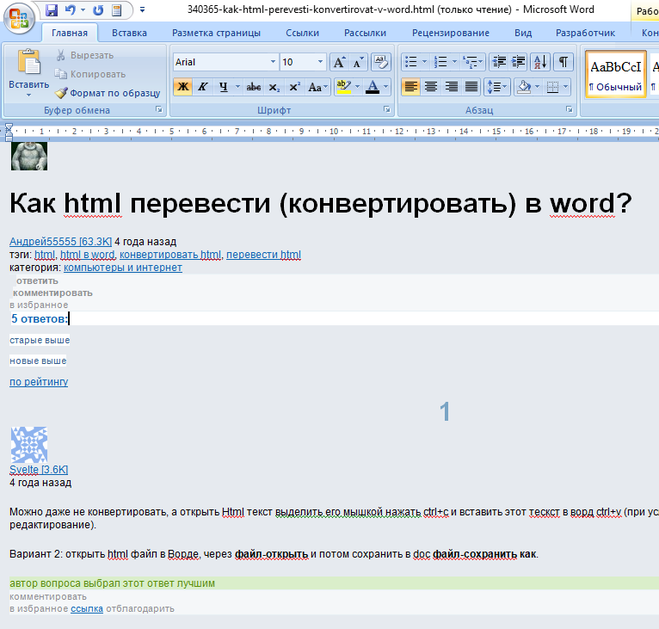Open the конвертировать html tag link
Viewport: 659px width, 629px height.
coord(170,255)
